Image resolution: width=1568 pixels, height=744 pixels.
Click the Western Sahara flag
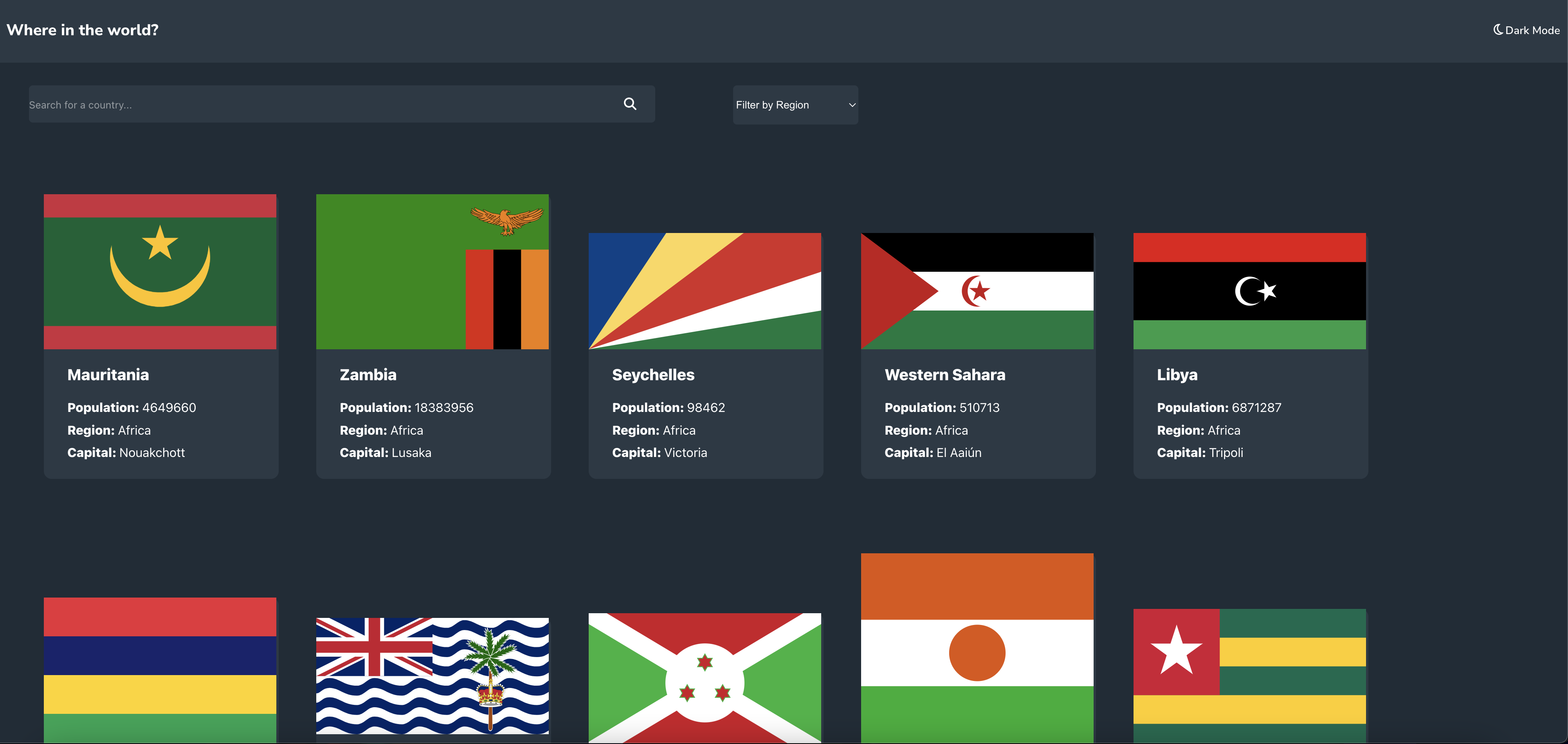977,291
